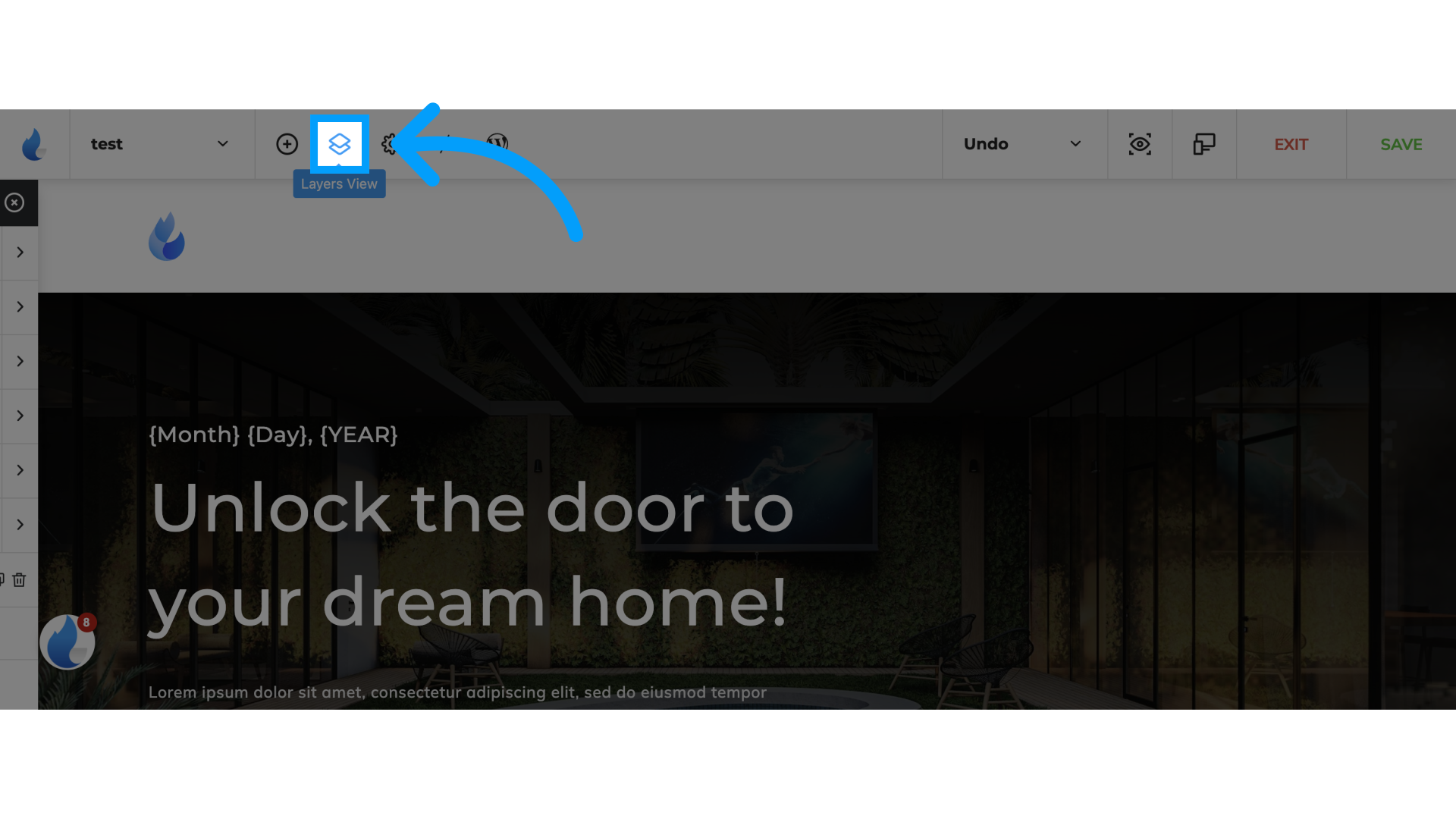Screen dimensions: 1456x819
Task: Enable the close X toggle on left panel
Action: tap(14, 202)
